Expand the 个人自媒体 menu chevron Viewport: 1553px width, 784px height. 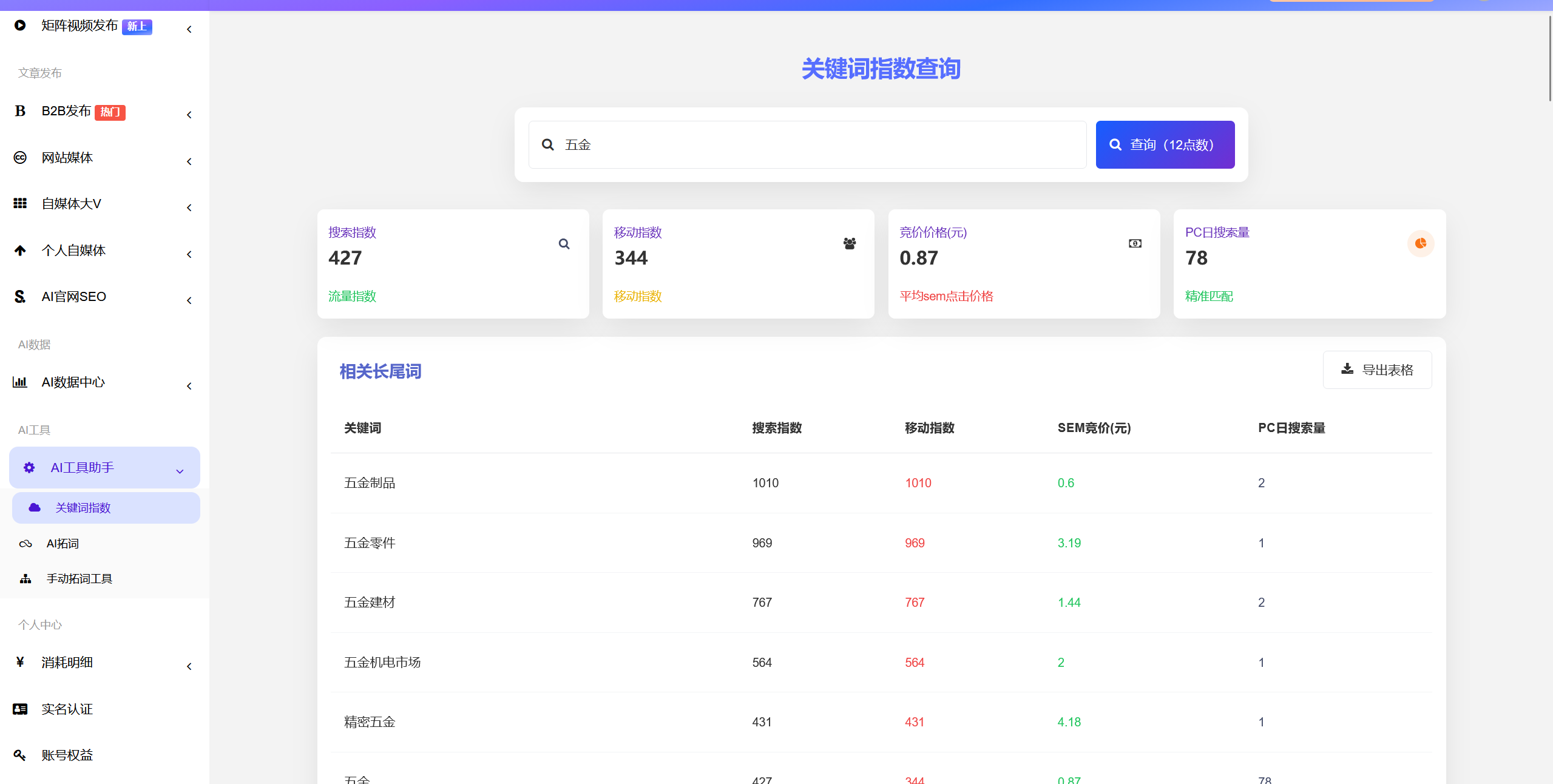189,254
